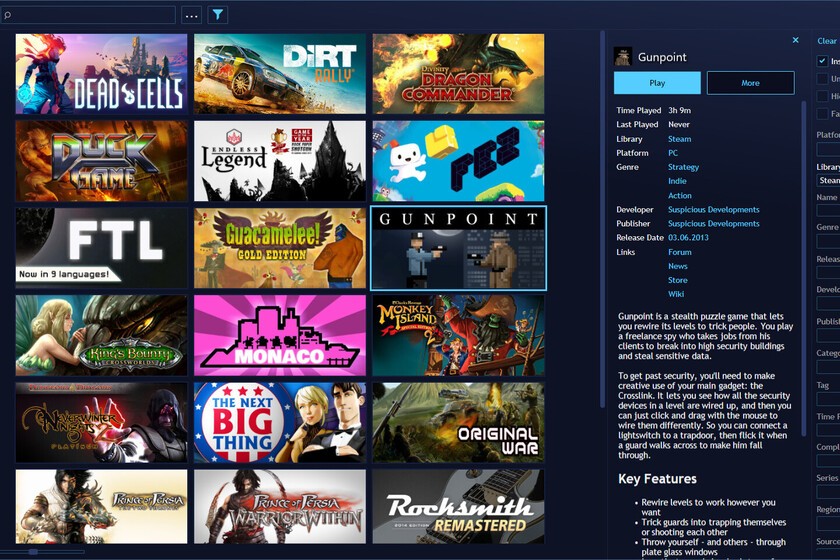840x560 pixels.
Task: Select the Guacamelee! Gold Edition cover
Action: [280, 248]
